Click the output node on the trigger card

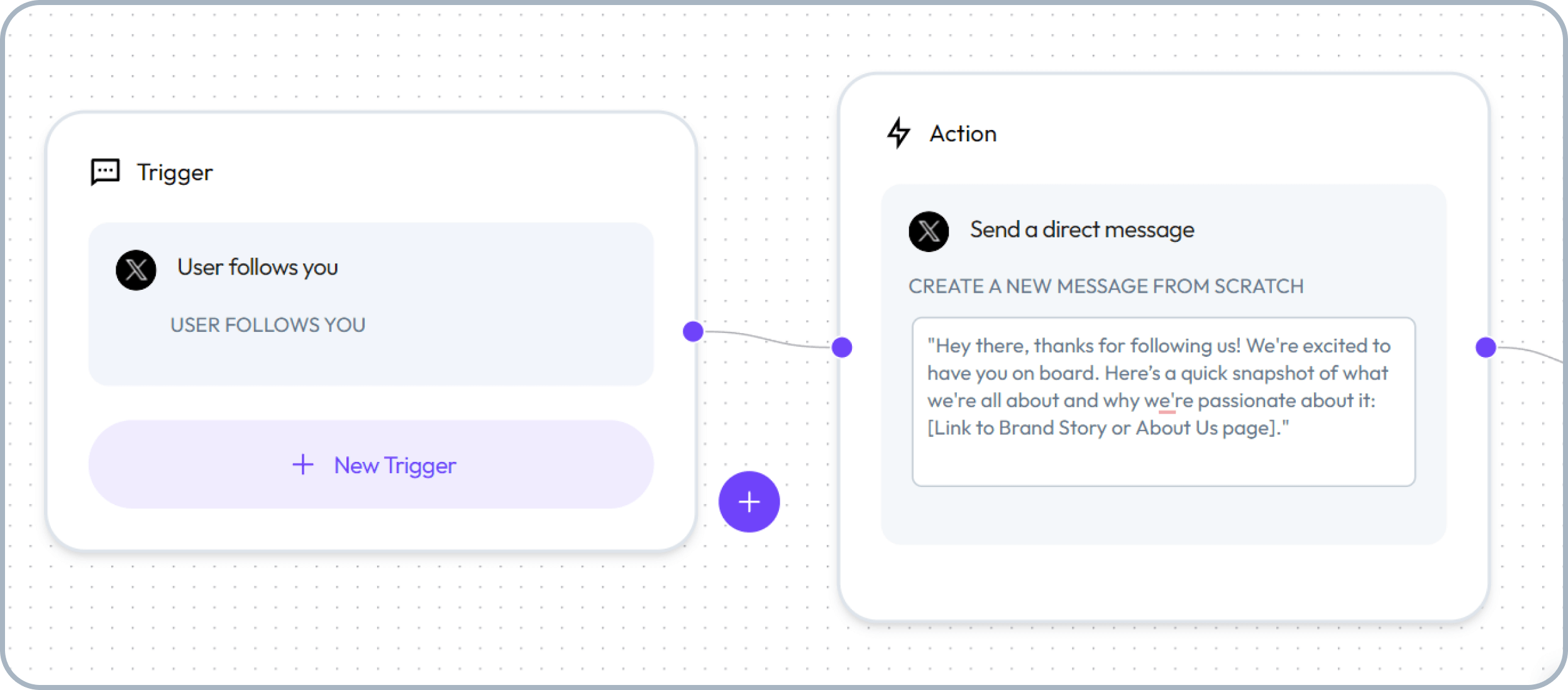click(692, 330)
